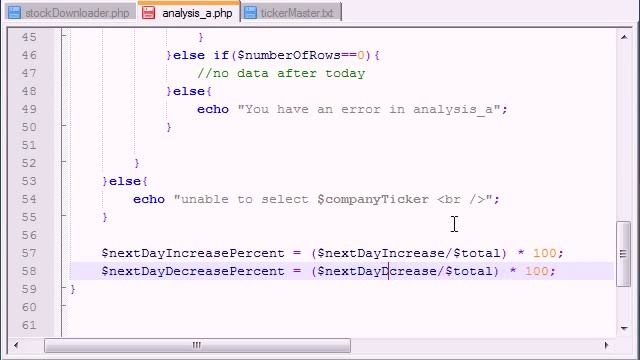Click the horizontal scrollbar left arrow

pos(16,345)
